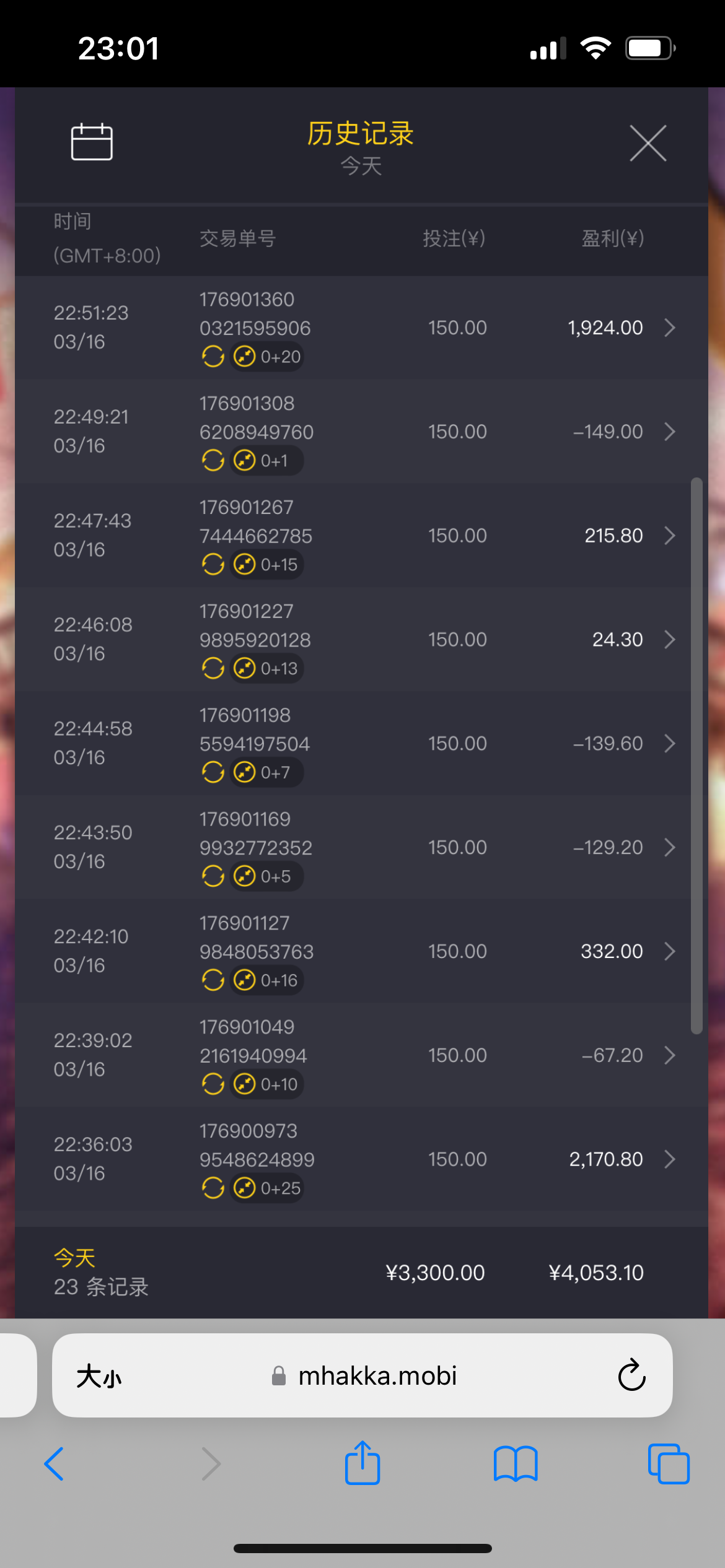Image resolution: width=725 pixels, height=1568 pixels.
Task: Tap the mhakka.mobi address bar
Action: pyautogui.click(x=377, y=1376)
